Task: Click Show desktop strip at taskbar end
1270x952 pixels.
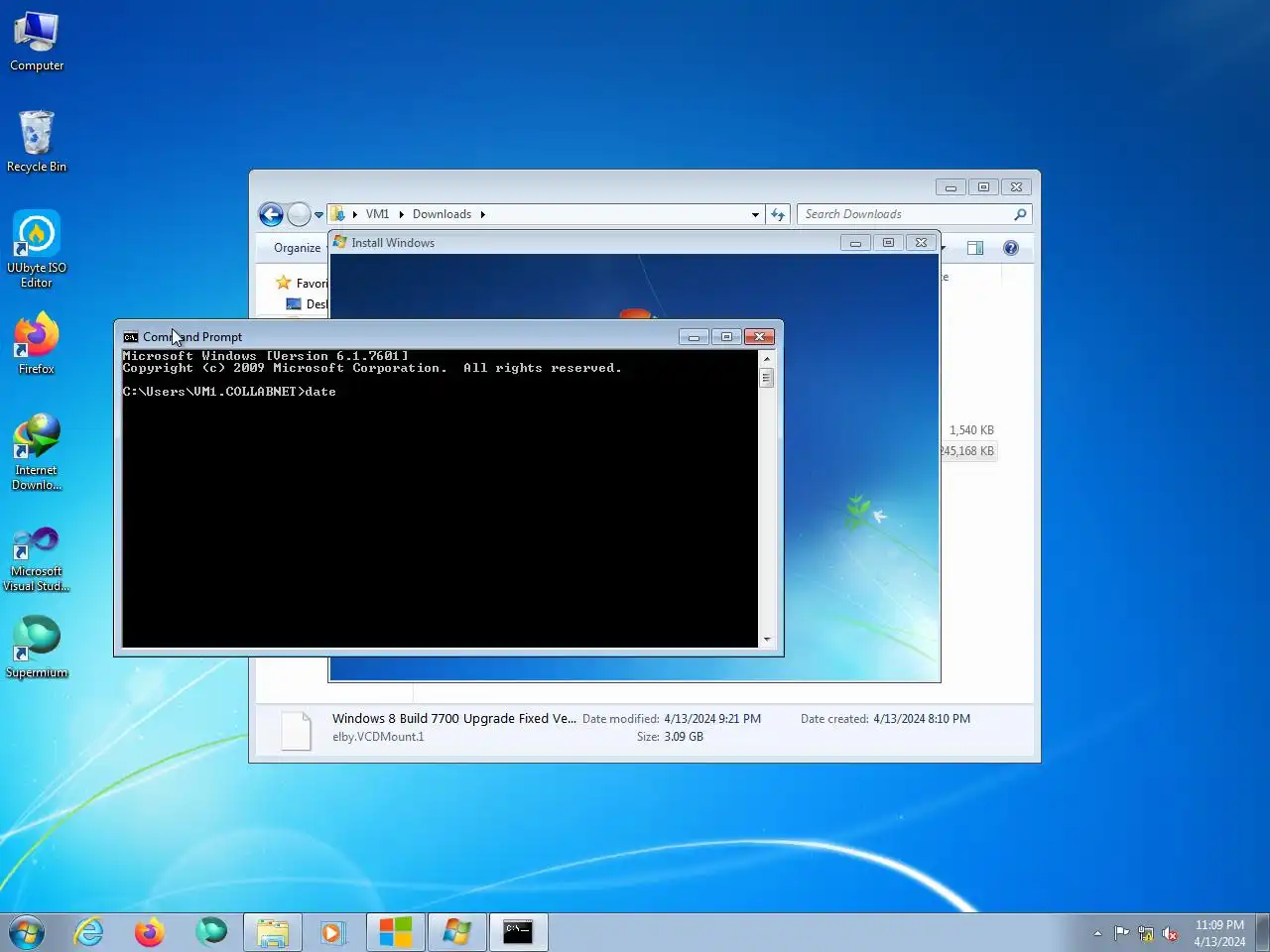Action: 1262,932
